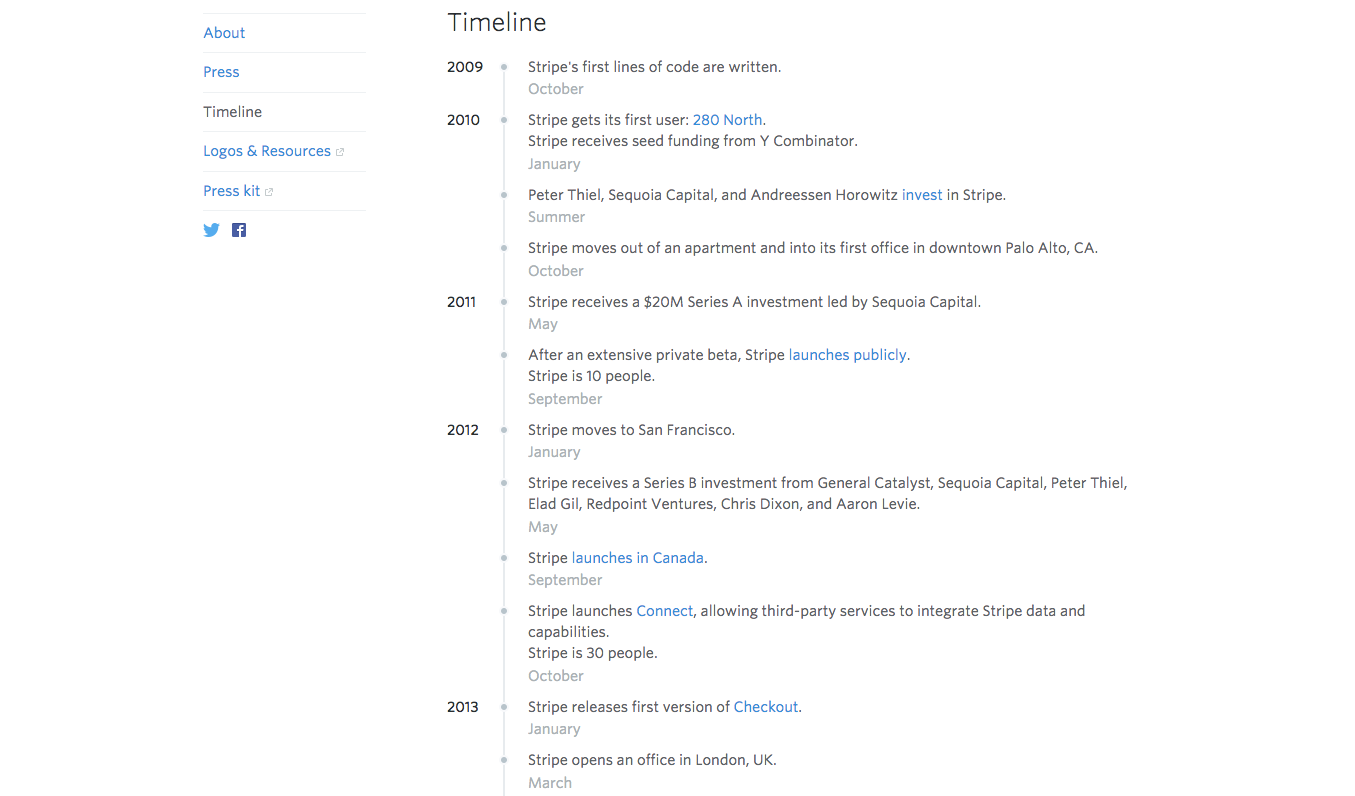Image resolution: width=1355 pixels, height=796 pixels.
Task: Click the 'March' date label
Action: [550, 783]
